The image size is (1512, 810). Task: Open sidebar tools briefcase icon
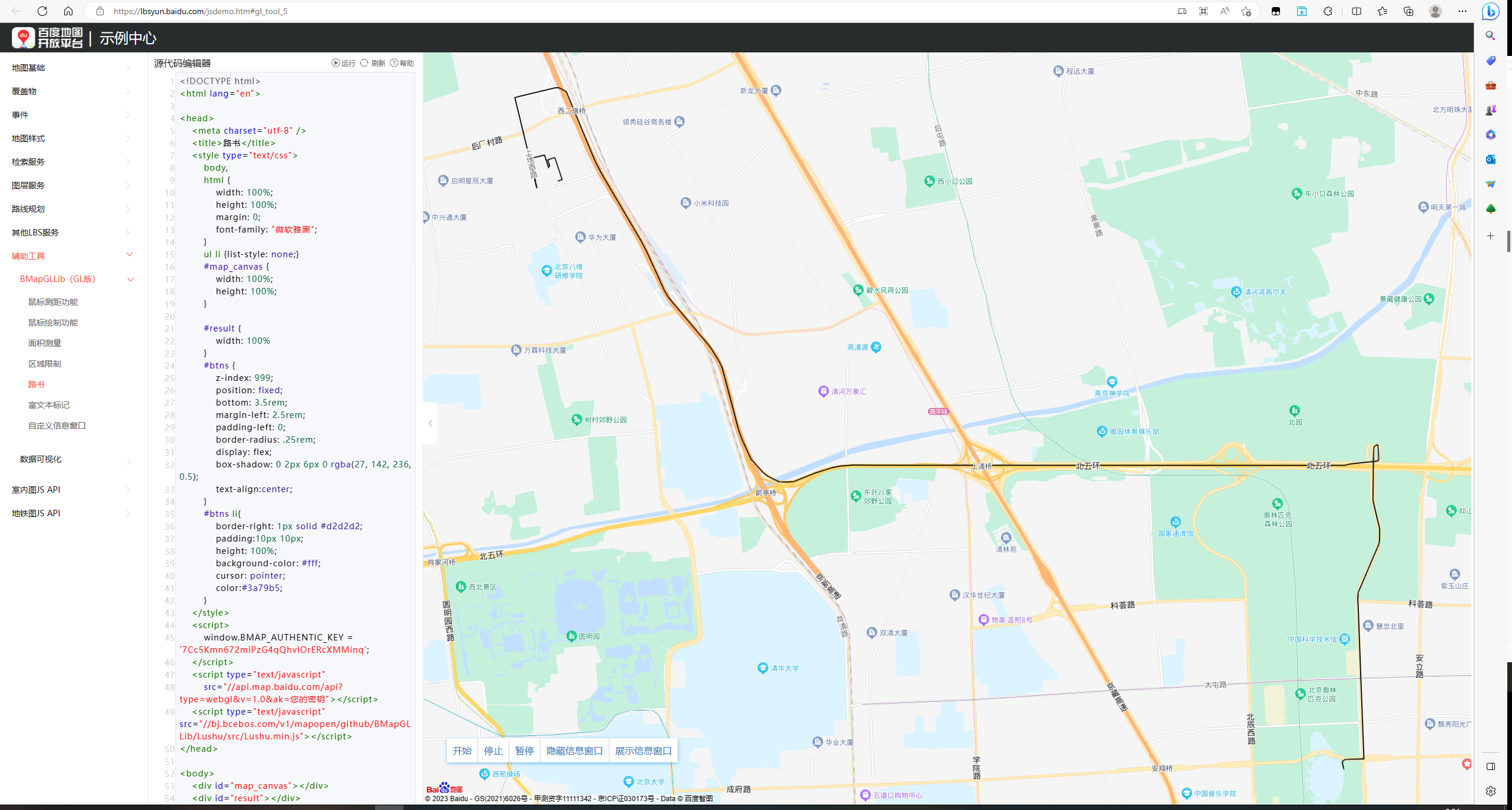tap(1490, 85)
